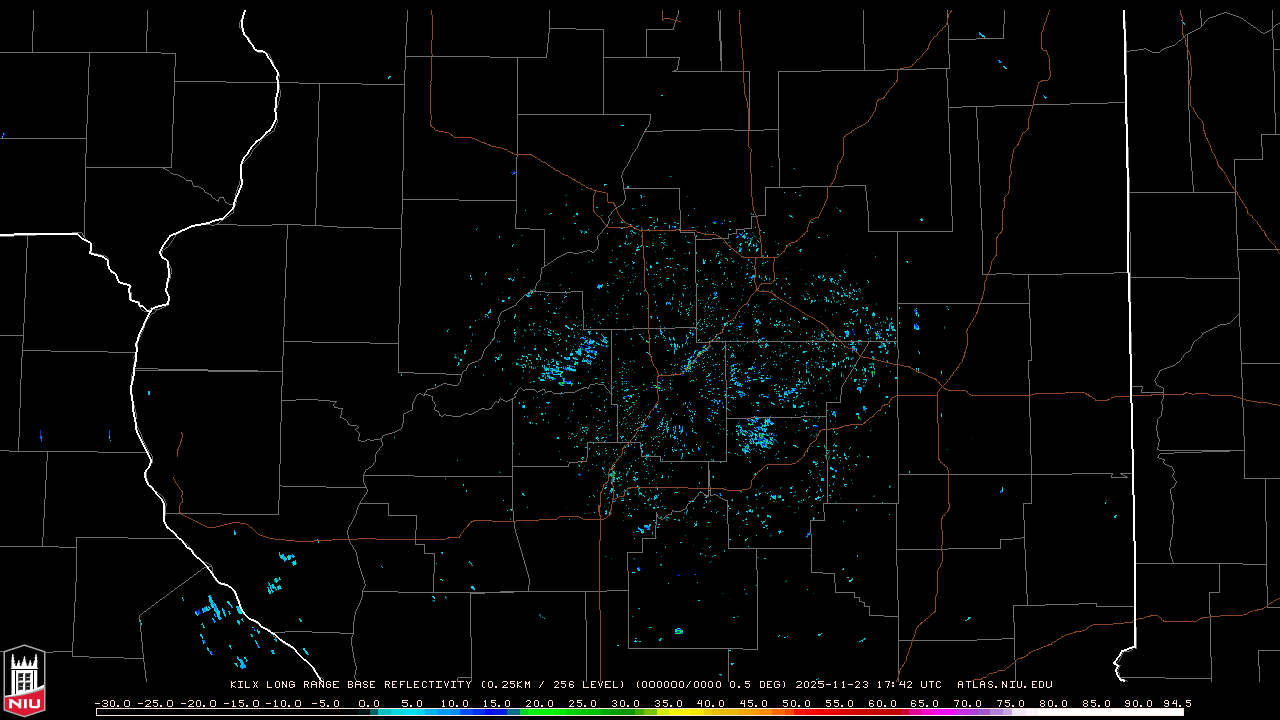The height and width of the screenshot is (720, 1280).
Task: Click the -25.0 scale label
Action: (155, 703)
